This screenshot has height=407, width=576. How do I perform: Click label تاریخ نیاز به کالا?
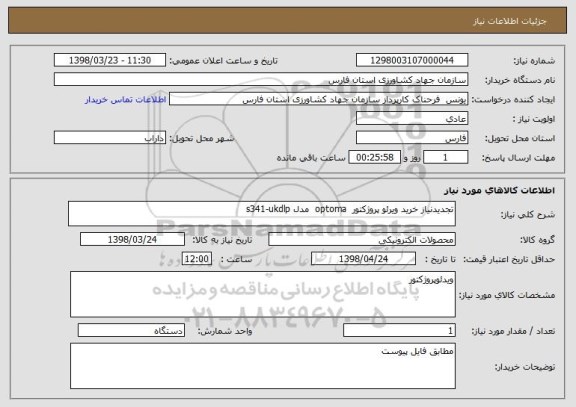click(222, 240)
